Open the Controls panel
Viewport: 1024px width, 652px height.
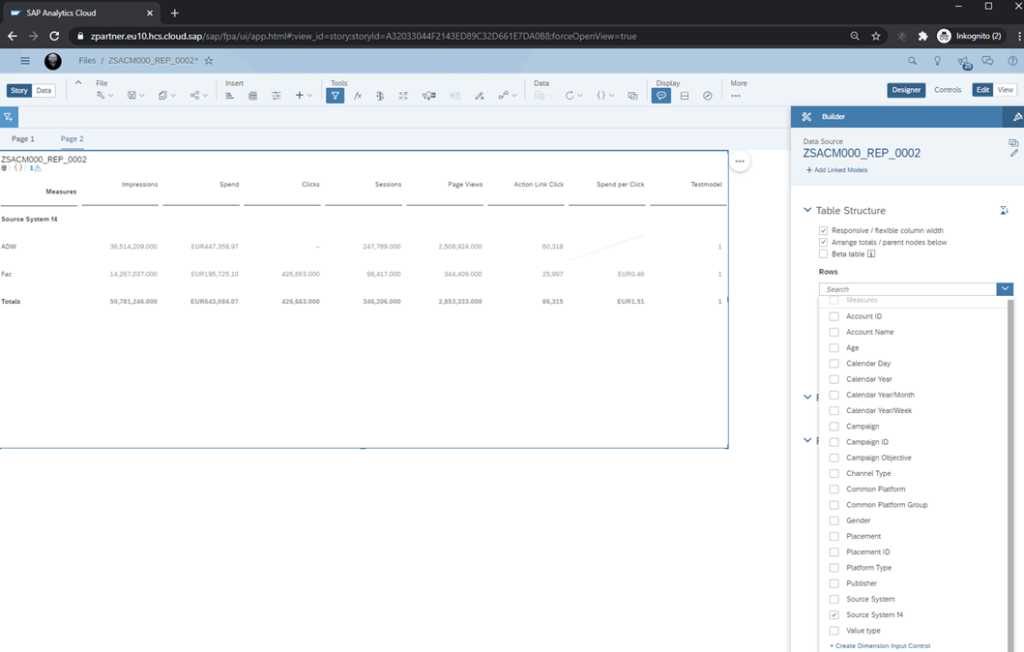(948, 90)
